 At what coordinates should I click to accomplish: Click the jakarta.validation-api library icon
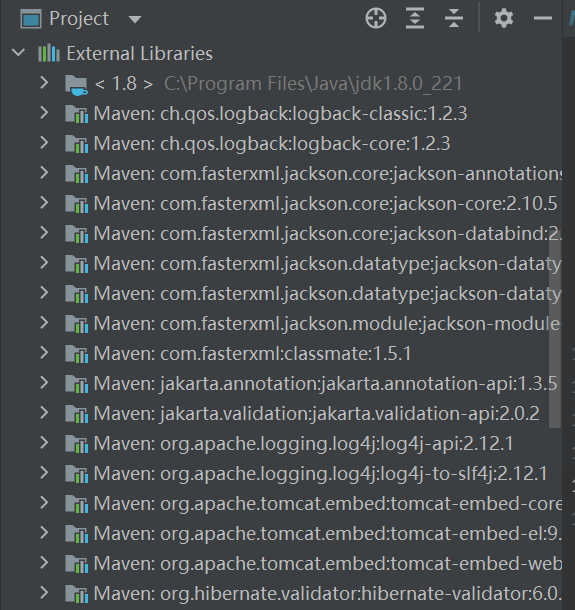[76, 414]
